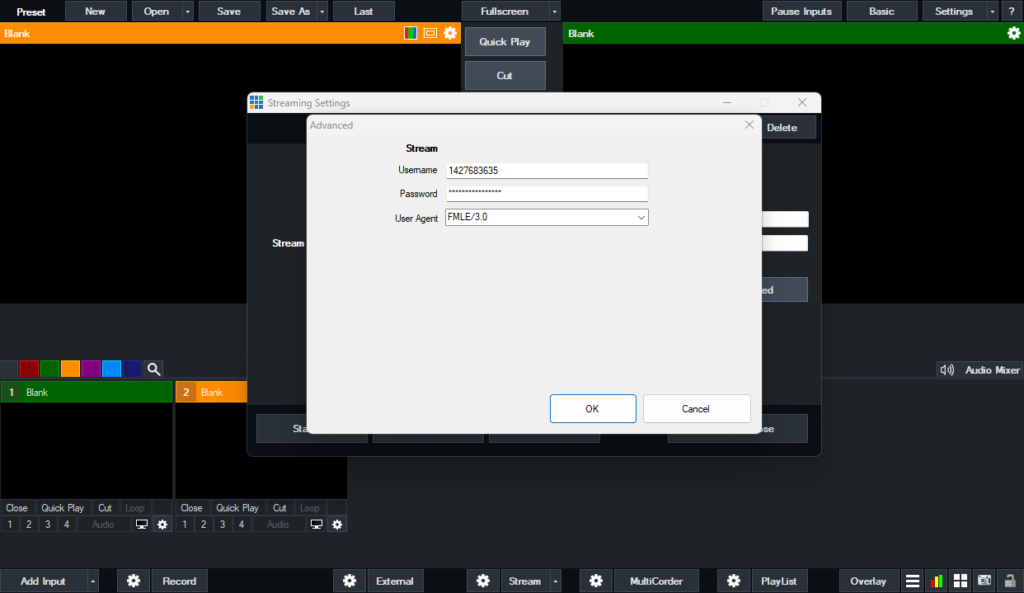Click the lock icon in bottom-right corner
1024x593 pixels.
click(1009, 580)
